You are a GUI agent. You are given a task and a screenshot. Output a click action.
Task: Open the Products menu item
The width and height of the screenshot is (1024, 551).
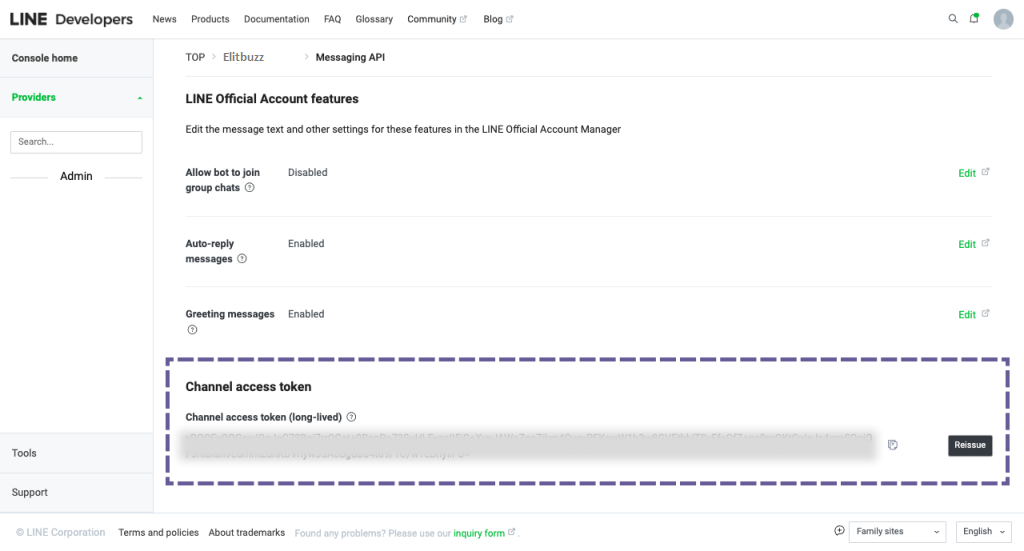pos(210,19)
